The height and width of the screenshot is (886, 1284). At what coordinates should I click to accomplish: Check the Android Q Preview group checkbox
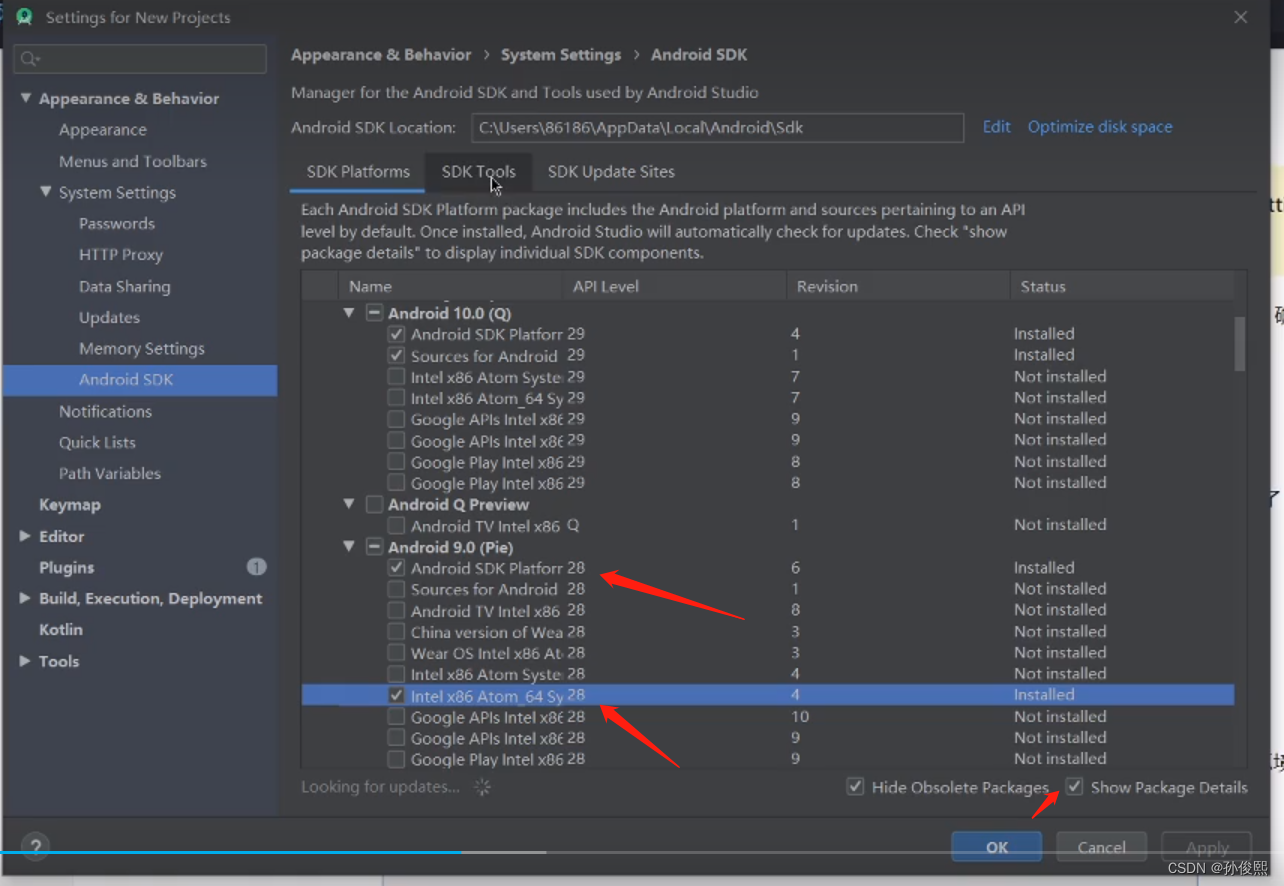point(374,505)
